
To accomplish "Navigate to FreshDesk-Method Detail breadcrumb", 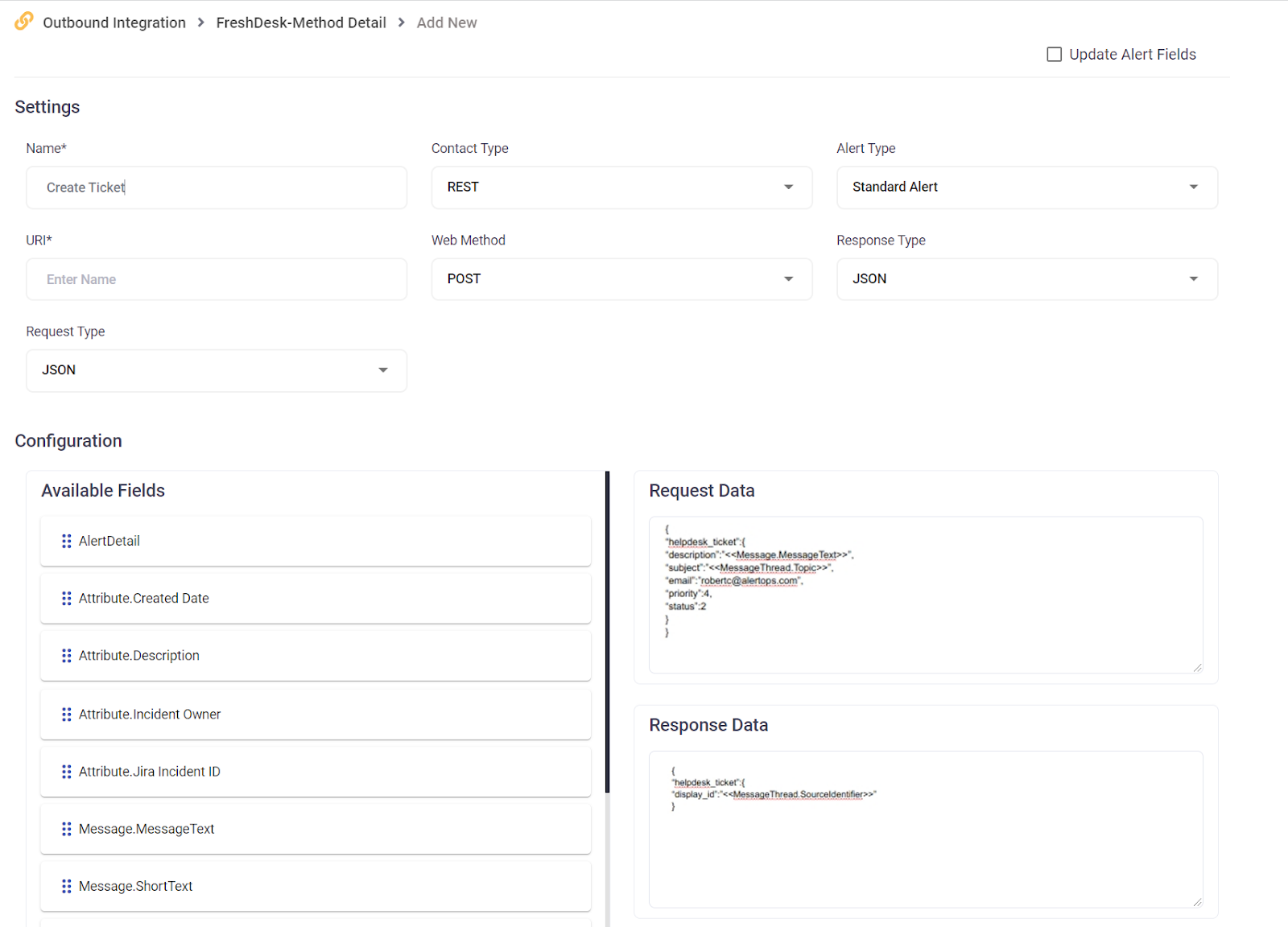I will click(301, 23).
